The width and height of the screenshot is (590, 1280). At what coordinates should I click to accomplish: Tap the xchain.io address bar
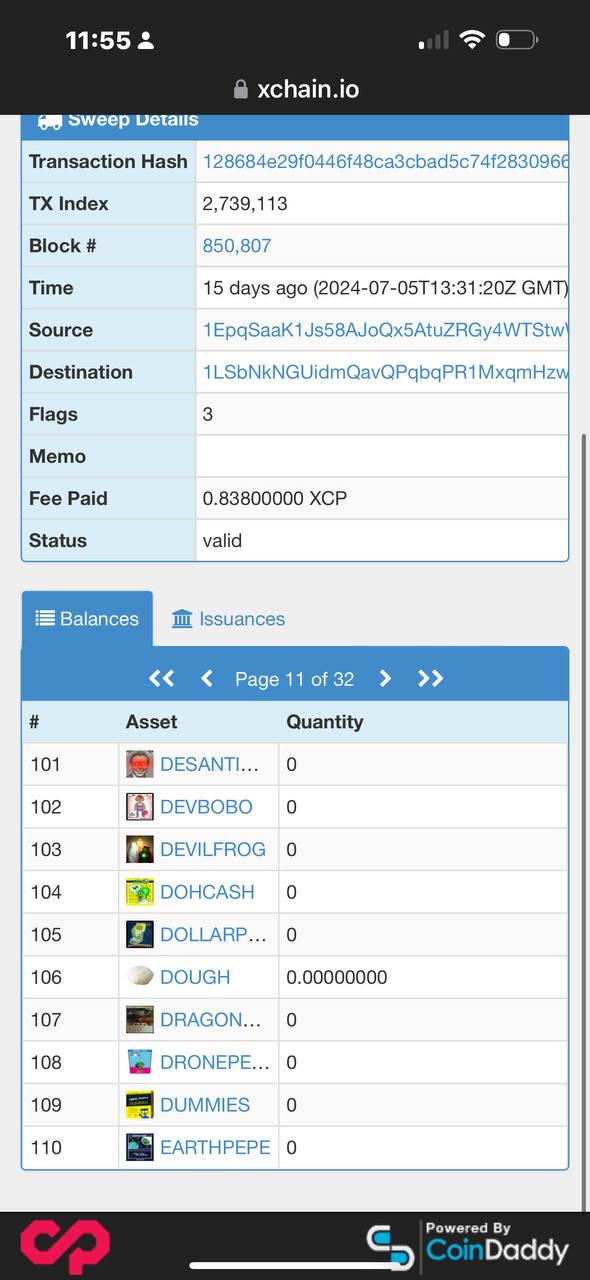[x=295, y=89]
